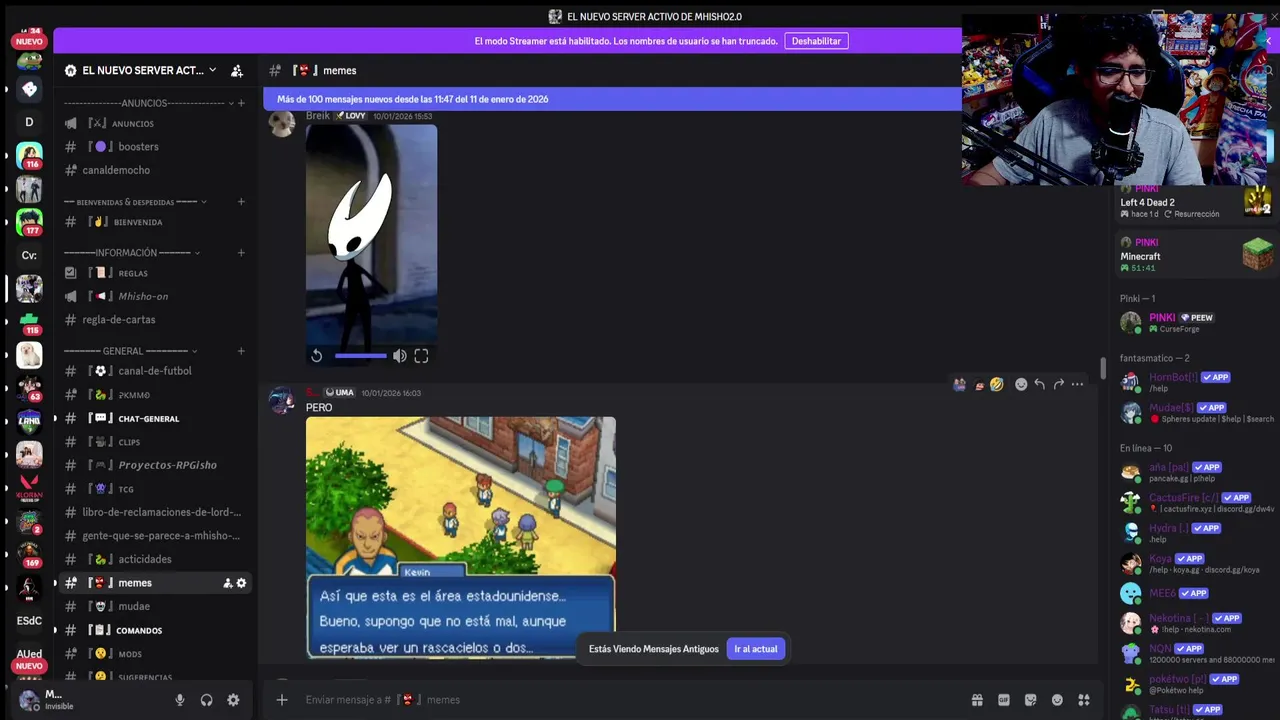Restart the video with replay icon
Image resolution: width=1280 pixels, height=720 pixels.
[x=317, y=356]
